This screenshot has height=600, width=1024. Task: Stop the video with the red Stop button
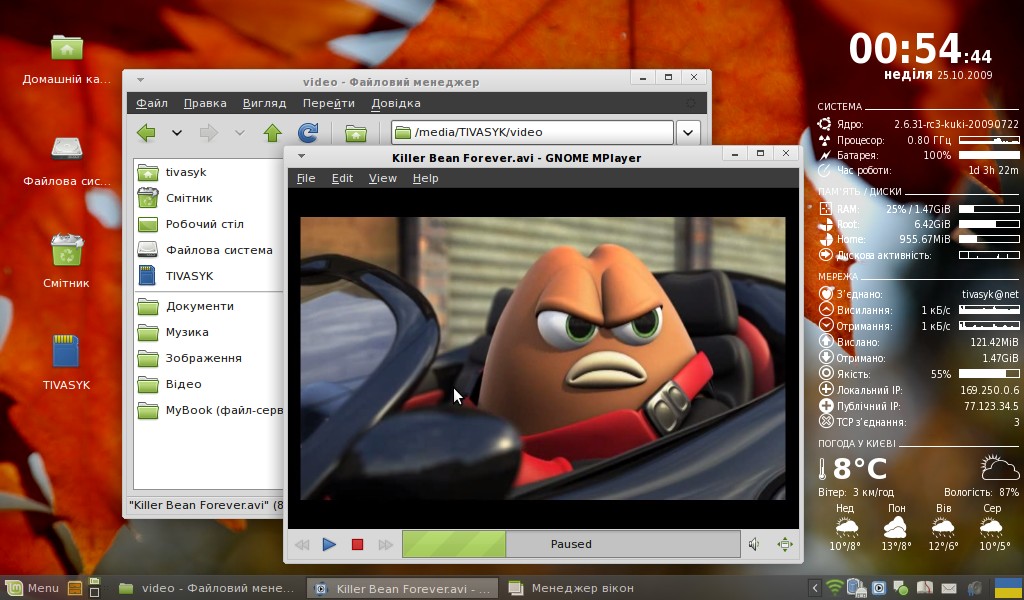pyautogui.click(x=357, y=545)
